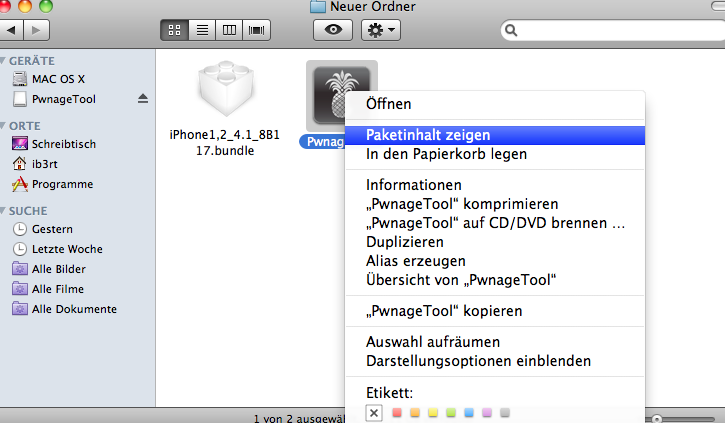Select the PwnageTool pineapple app icon
Screen dimensions: 725x423
(342, 96)
